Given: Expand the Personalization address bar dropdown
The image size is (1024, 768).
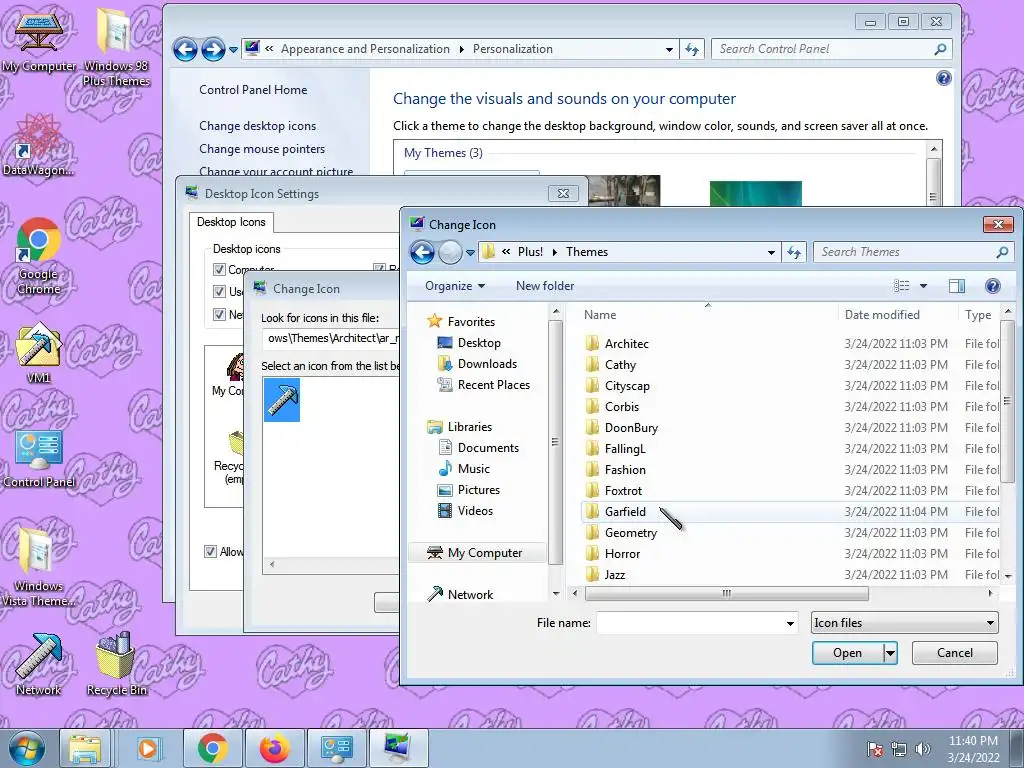Looking at the screenshot, I should pyautogui.click(x=669, y=49).
